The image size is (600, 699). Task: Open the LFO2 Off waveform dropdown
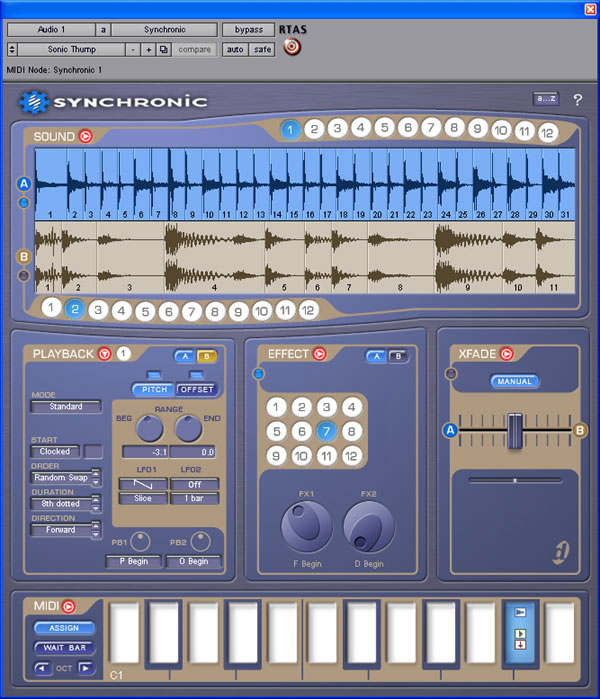point(195,484)
